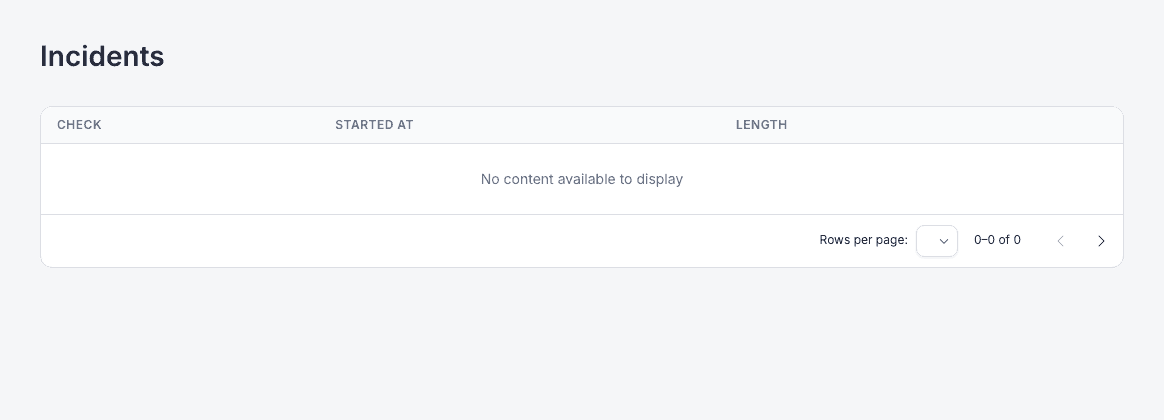1164x420 pixels.
Task: Select the word CHECK in table header
Action: 79,125
